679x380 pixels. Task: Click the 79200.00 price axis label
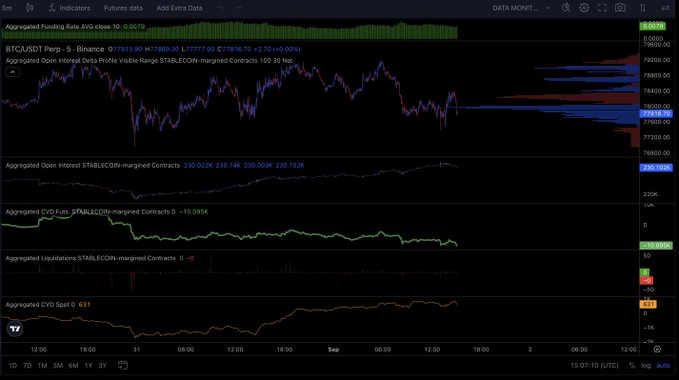point(656,60)
